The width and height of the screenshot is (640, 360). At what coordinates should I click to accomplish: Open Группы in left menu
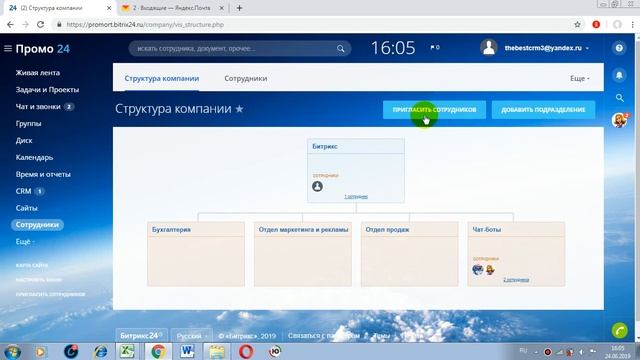[x=28, y=123]
